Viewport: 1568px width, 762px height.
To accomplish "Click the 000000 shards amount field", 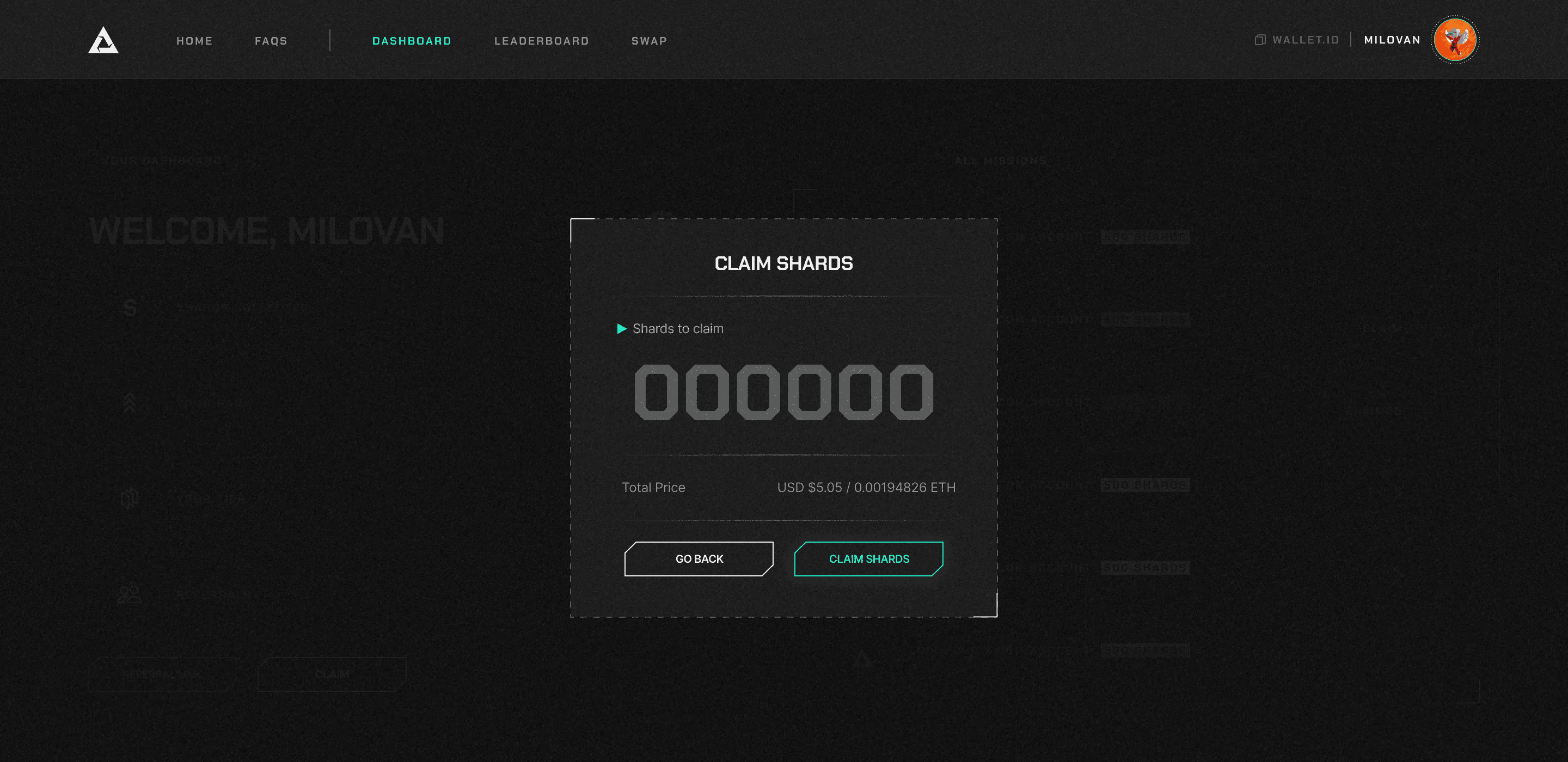I will (x=783, y=392).
